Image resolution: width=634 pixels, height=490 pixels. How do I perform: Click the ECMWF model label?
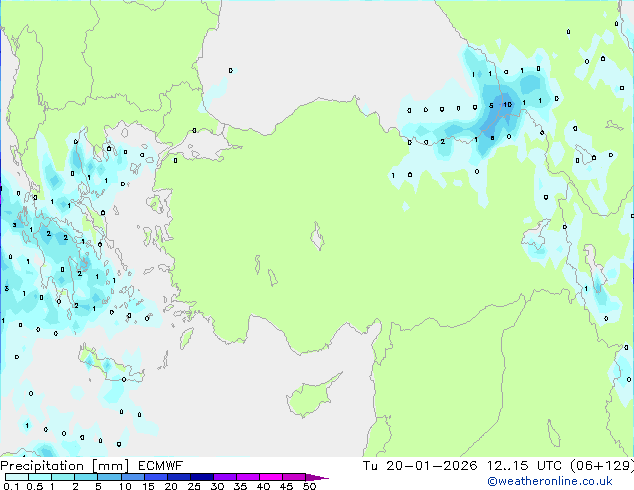160,466
